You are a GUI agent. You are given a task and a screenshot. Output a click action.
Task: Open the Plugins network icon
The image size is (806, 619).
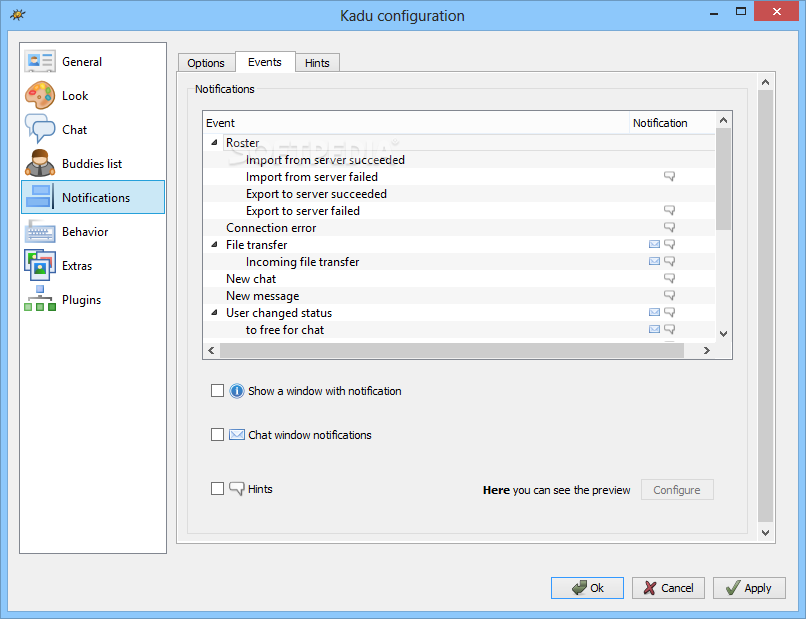40,299
